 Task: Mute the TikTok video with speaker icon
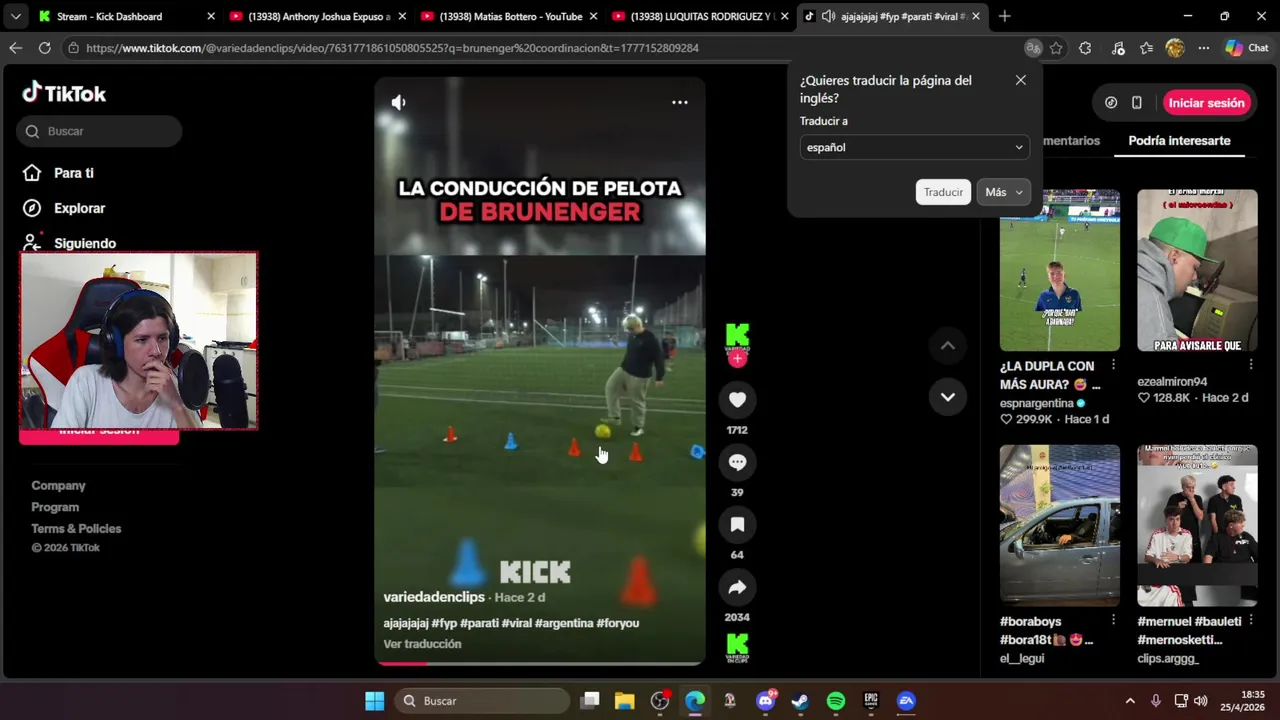point(398,102)
